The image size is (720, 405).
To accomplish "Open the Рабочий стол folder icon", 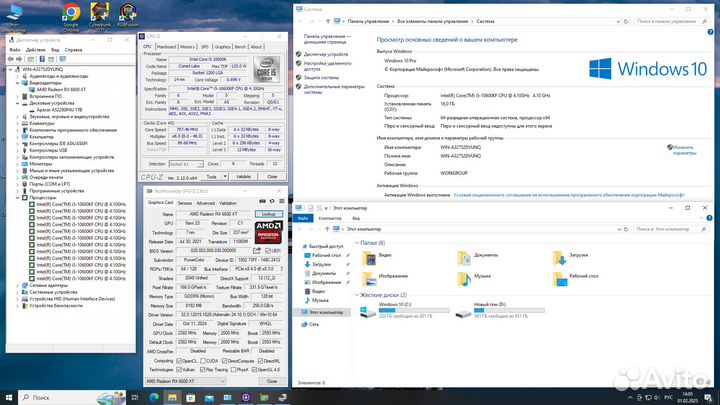I will (559, 279).
